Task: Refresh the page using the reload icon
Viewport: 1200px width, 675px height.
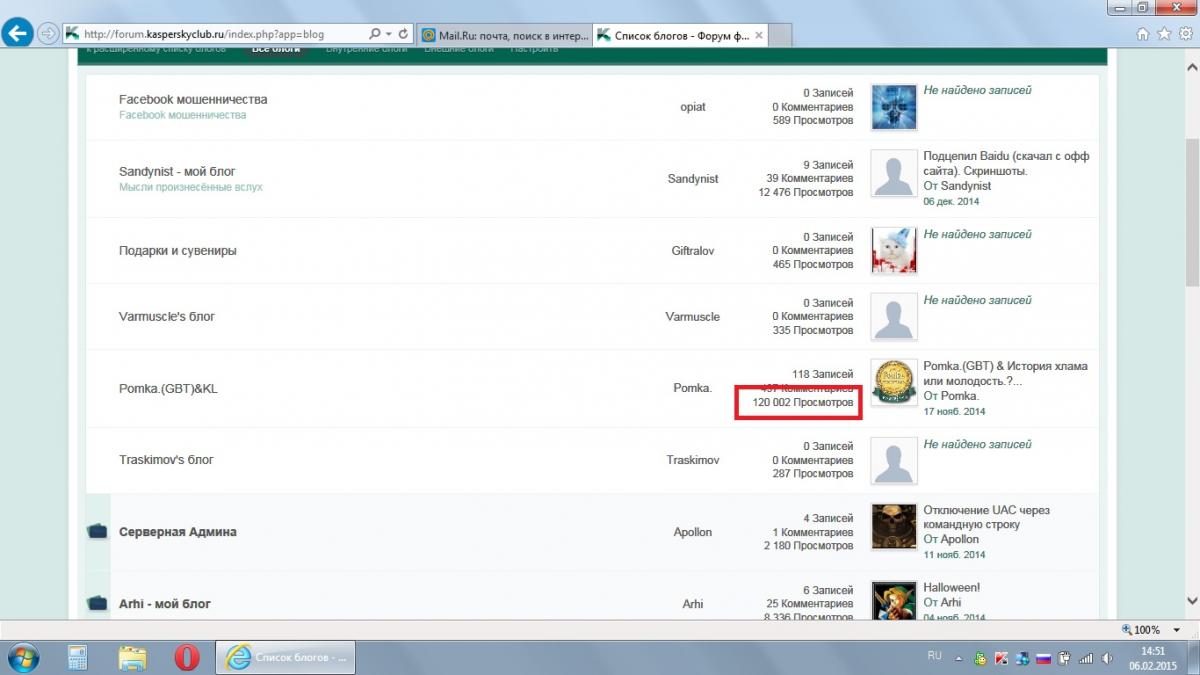Action: (402, 34)
